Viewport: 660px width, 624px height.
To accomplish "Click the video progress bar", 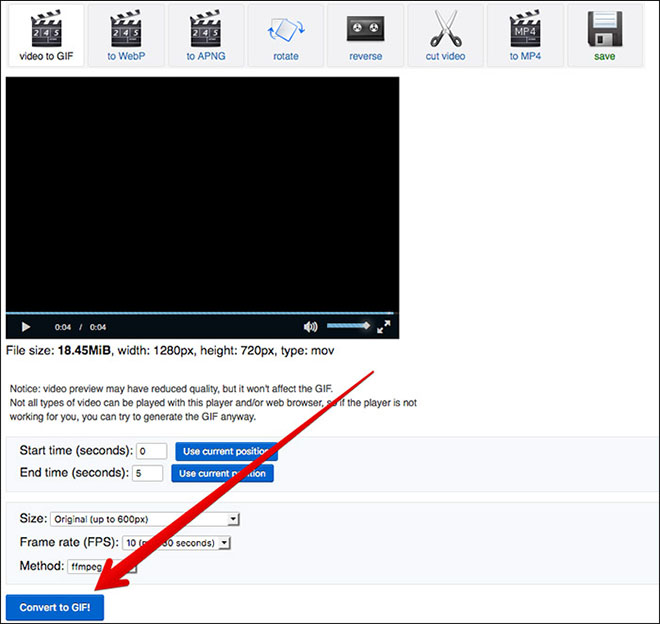I will (200, 313).
